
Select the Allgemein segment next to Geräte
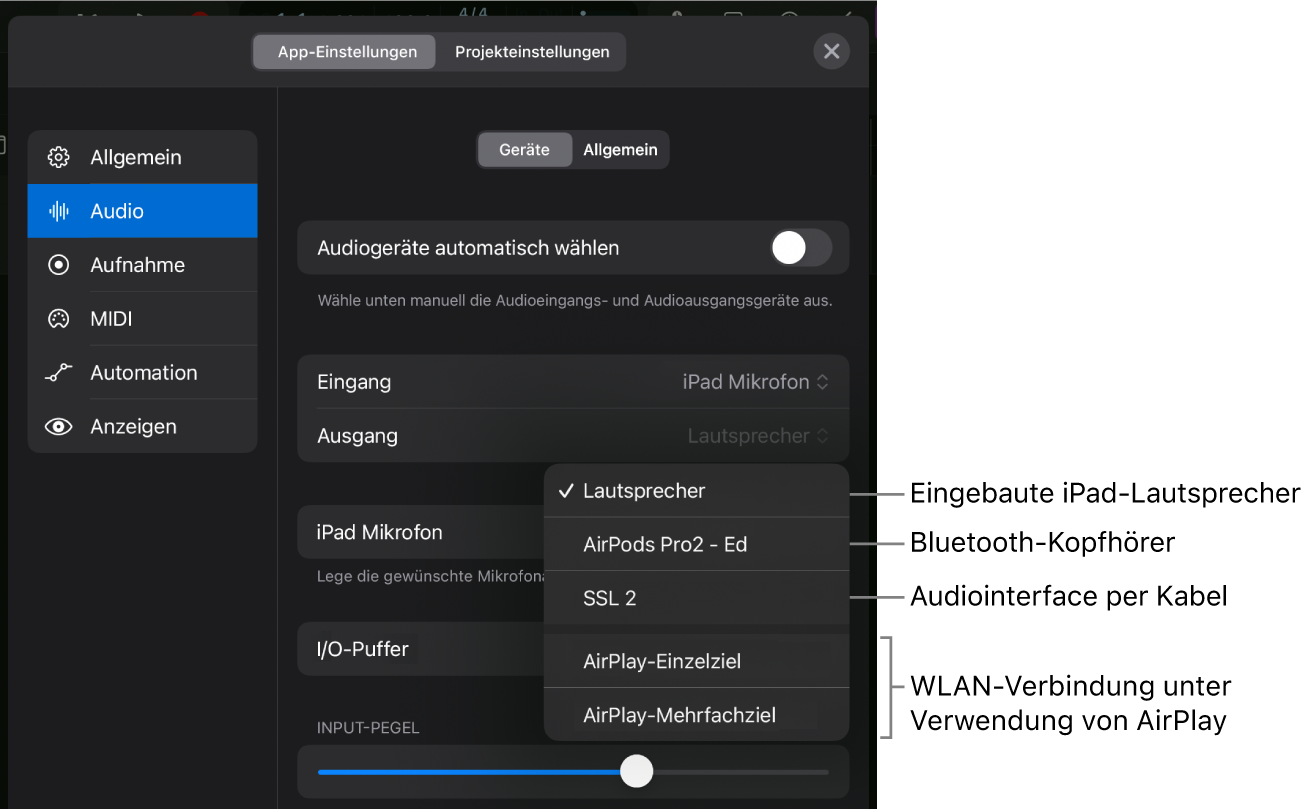[620, 150]
